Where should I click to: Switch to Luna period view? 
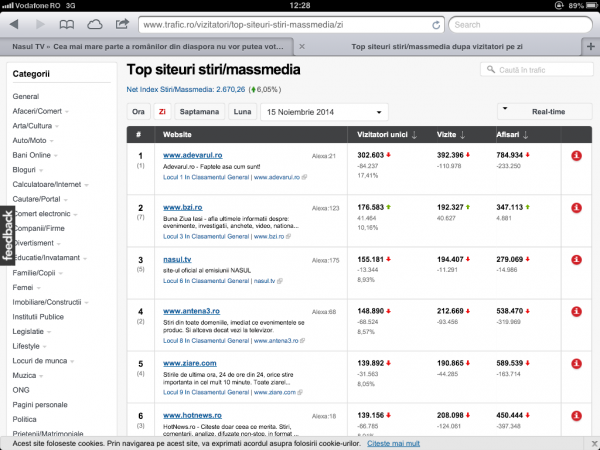coord(243,112)
